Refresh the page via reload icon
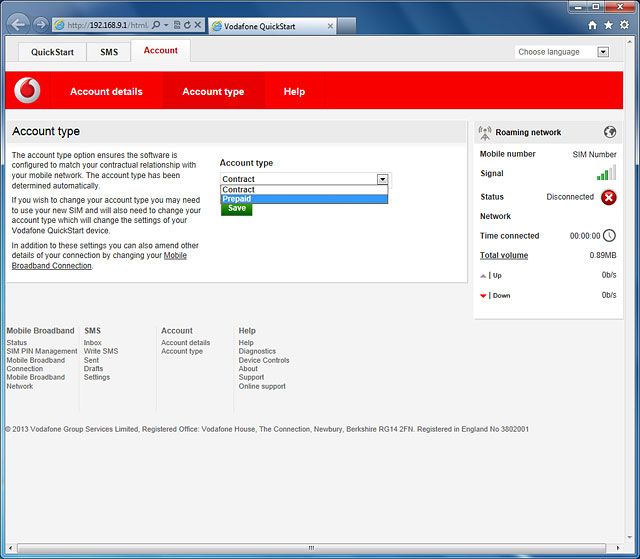Screen dimensions: 640x559 [x=187, y=25]
